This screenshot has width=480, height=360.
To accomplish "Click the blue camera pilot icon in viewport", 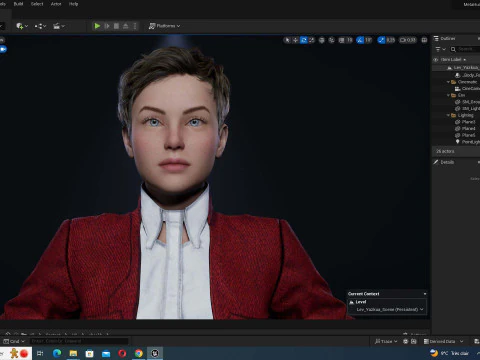I will pos(3,49).
